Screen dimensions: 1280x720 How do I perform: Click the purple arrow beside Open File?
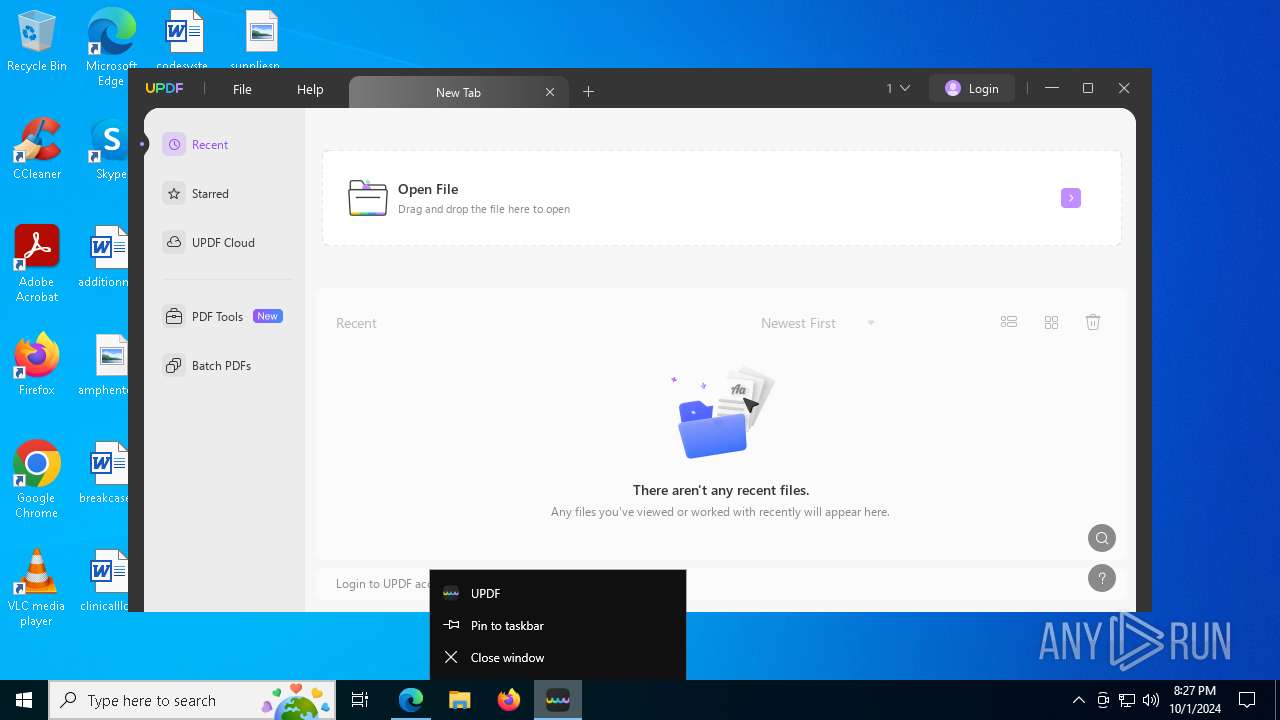tap(1070, 198)
